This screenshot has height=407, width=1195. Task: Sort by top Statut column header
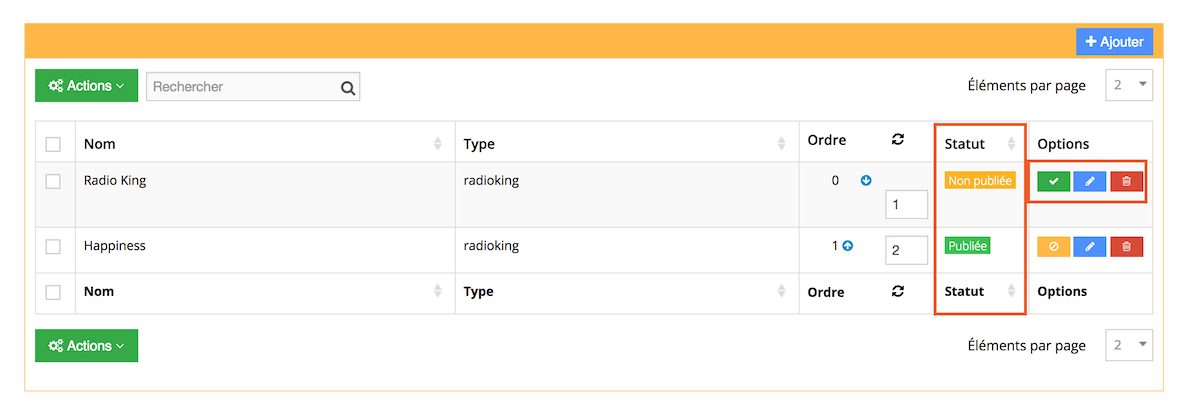(965, 143)
